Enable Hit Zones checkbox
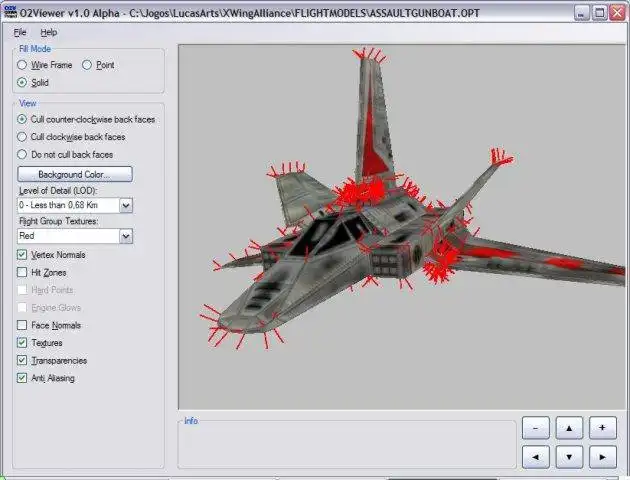The height and width of the screenshot is (480, 630). pyautogui.click(x=22, y=272)
